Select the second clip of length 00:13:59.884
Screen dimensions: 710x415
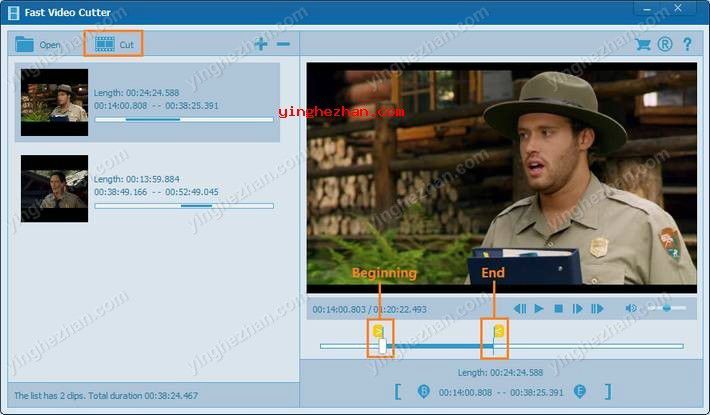pyautogui.click(x=54, y=188)
